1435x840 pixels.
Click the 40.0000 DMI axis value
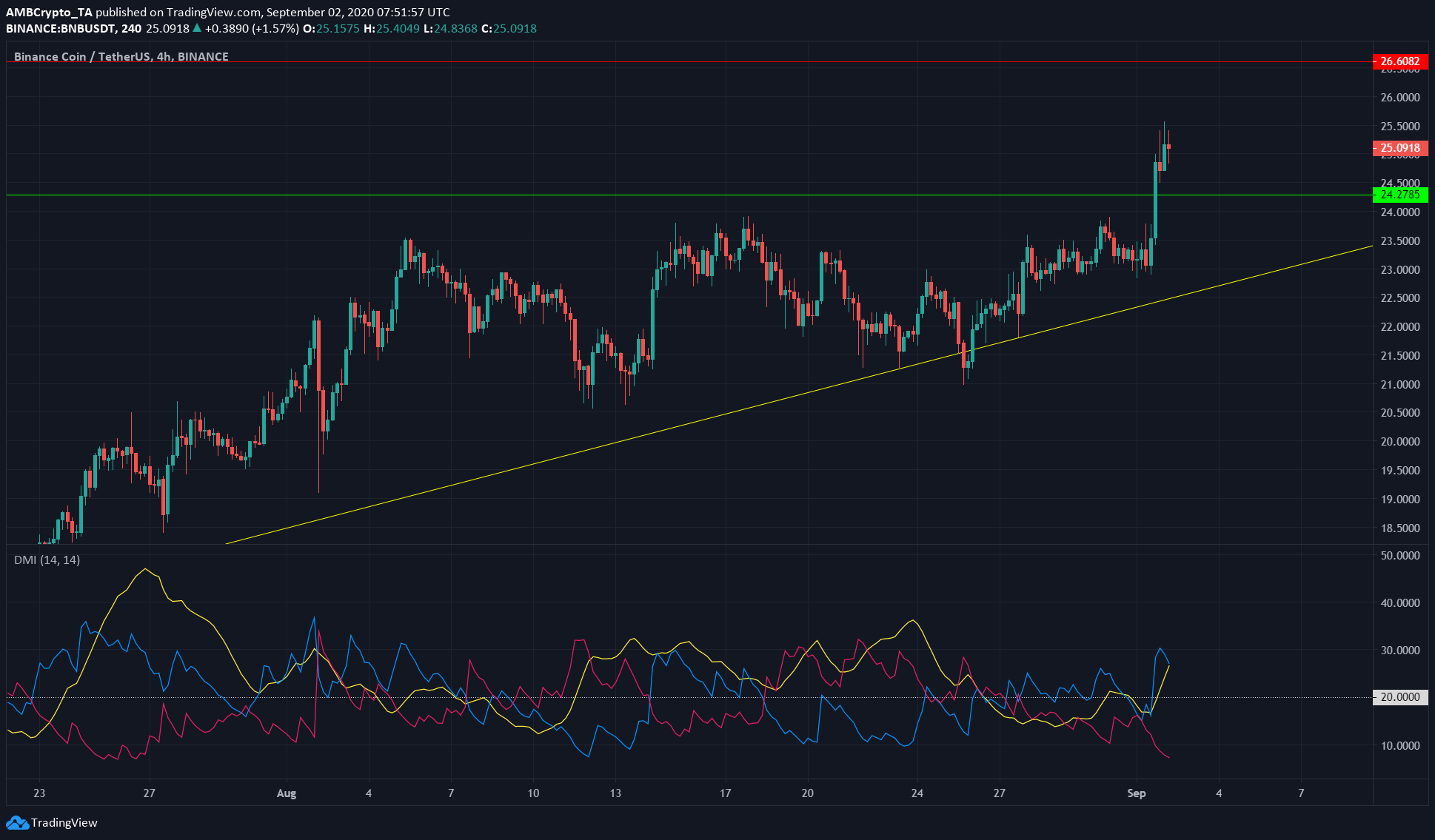coord(1400,603)
